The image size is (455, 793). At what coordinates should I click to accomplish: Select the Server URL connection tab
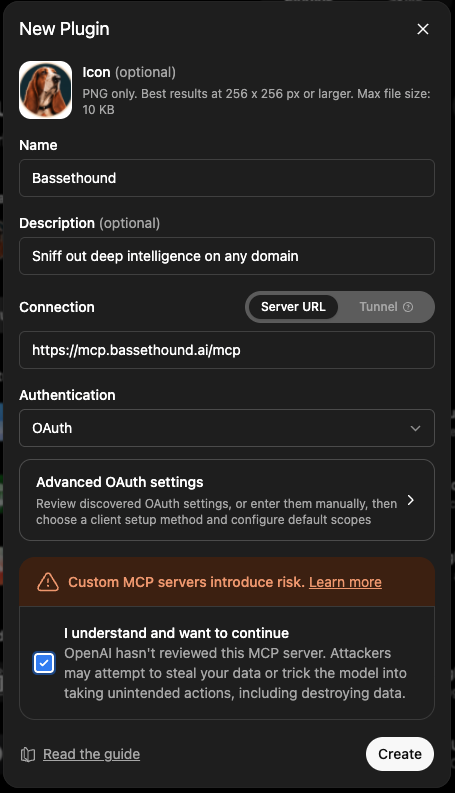click(x=293, y=307)
